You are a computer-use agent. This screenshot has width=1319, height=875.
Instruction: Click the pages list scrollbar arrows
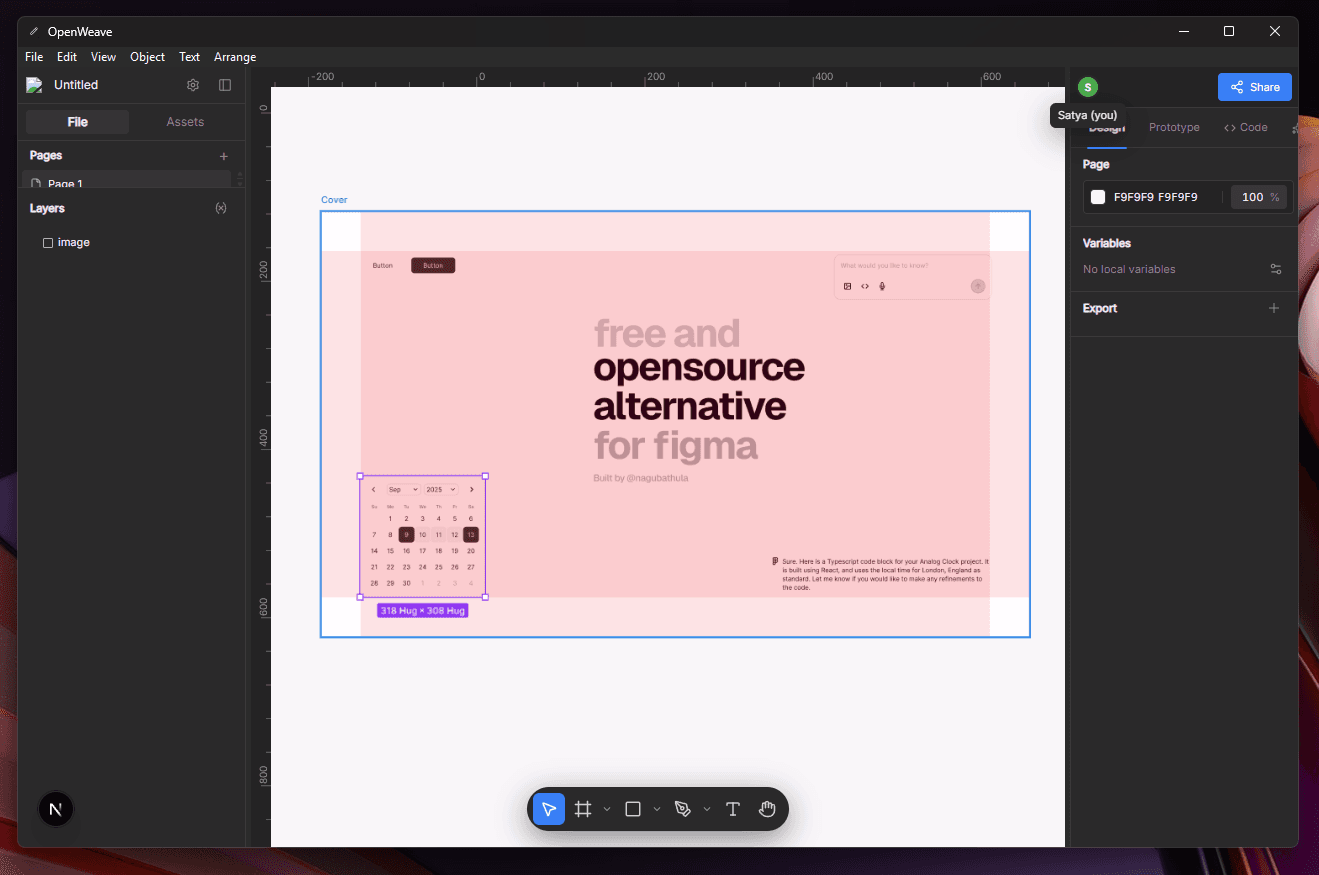pyautogui.click(x=239, y=179)
